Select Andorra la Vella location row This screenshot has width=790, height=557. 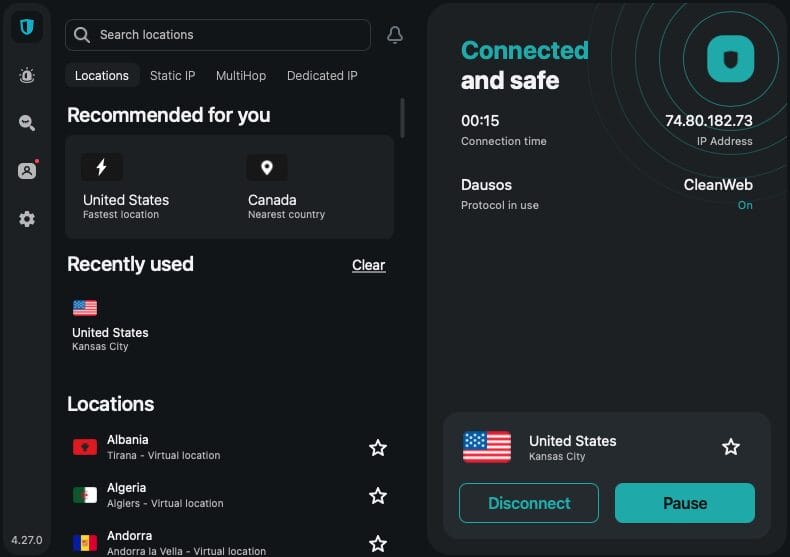click(x=230, y=543)
